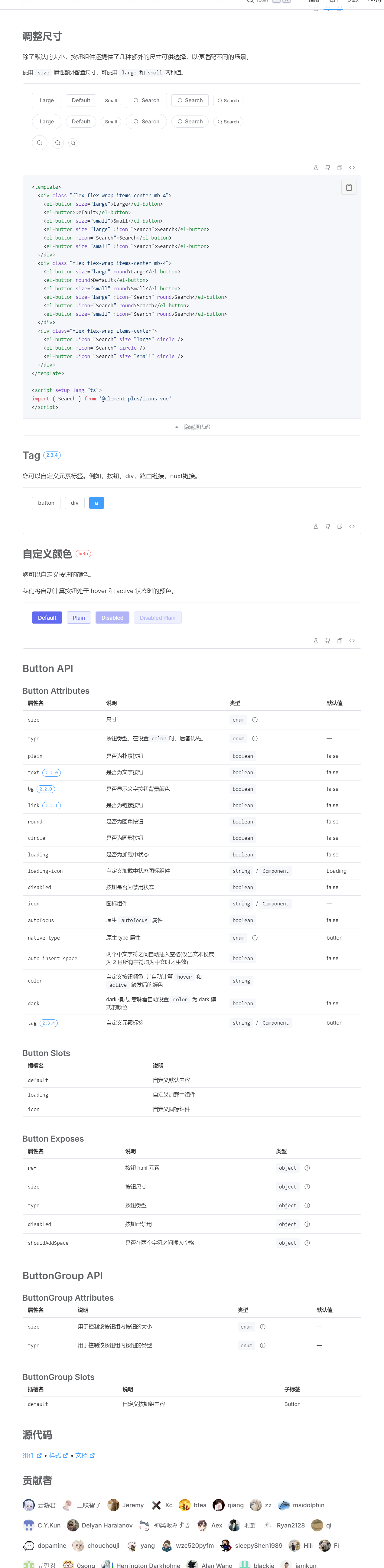Open contributor msidolphin profile
Viewport: 384px width, 1568px height.
[301, 1505]
